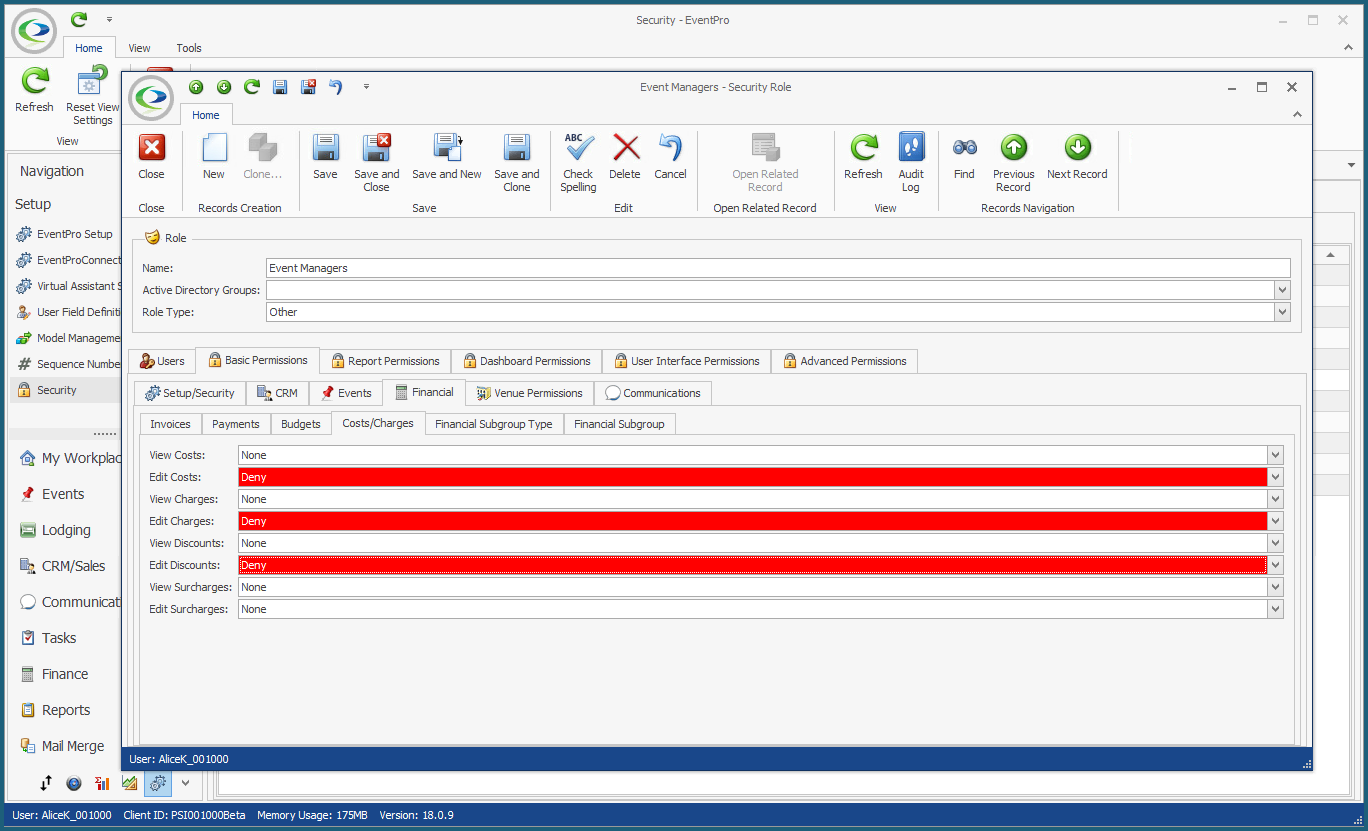Expand the Edit Discounts dropdown

[1275, 565]
